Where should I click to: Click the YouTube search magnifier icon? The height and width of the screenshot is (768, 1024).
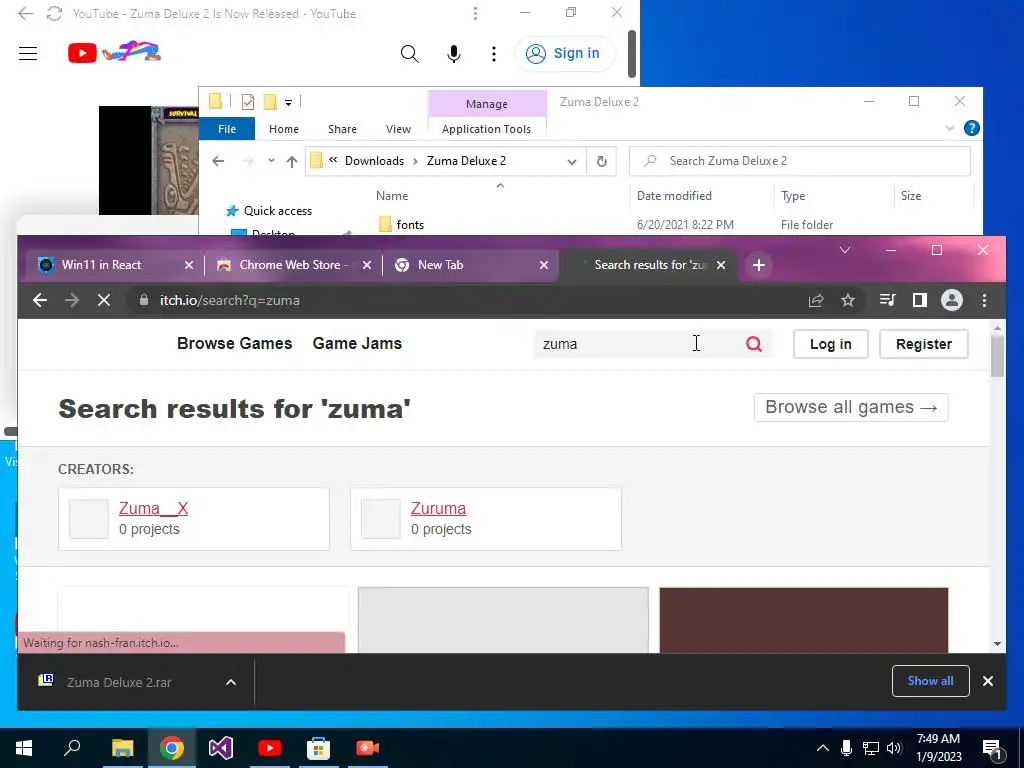click(x=409, y=54)
